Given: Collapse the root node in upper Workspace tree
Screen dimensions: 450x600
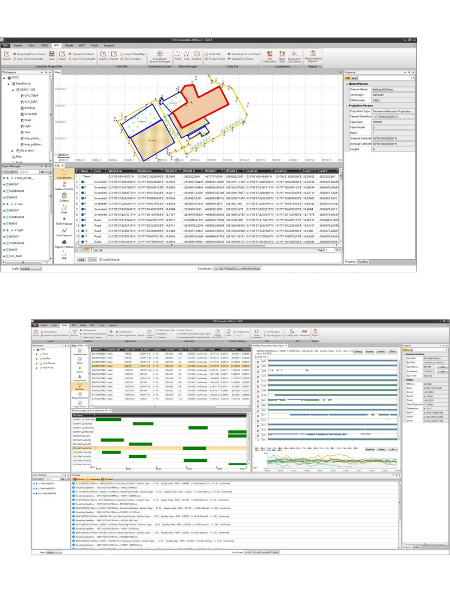Looking at the screenshot, I should [5, 78].
